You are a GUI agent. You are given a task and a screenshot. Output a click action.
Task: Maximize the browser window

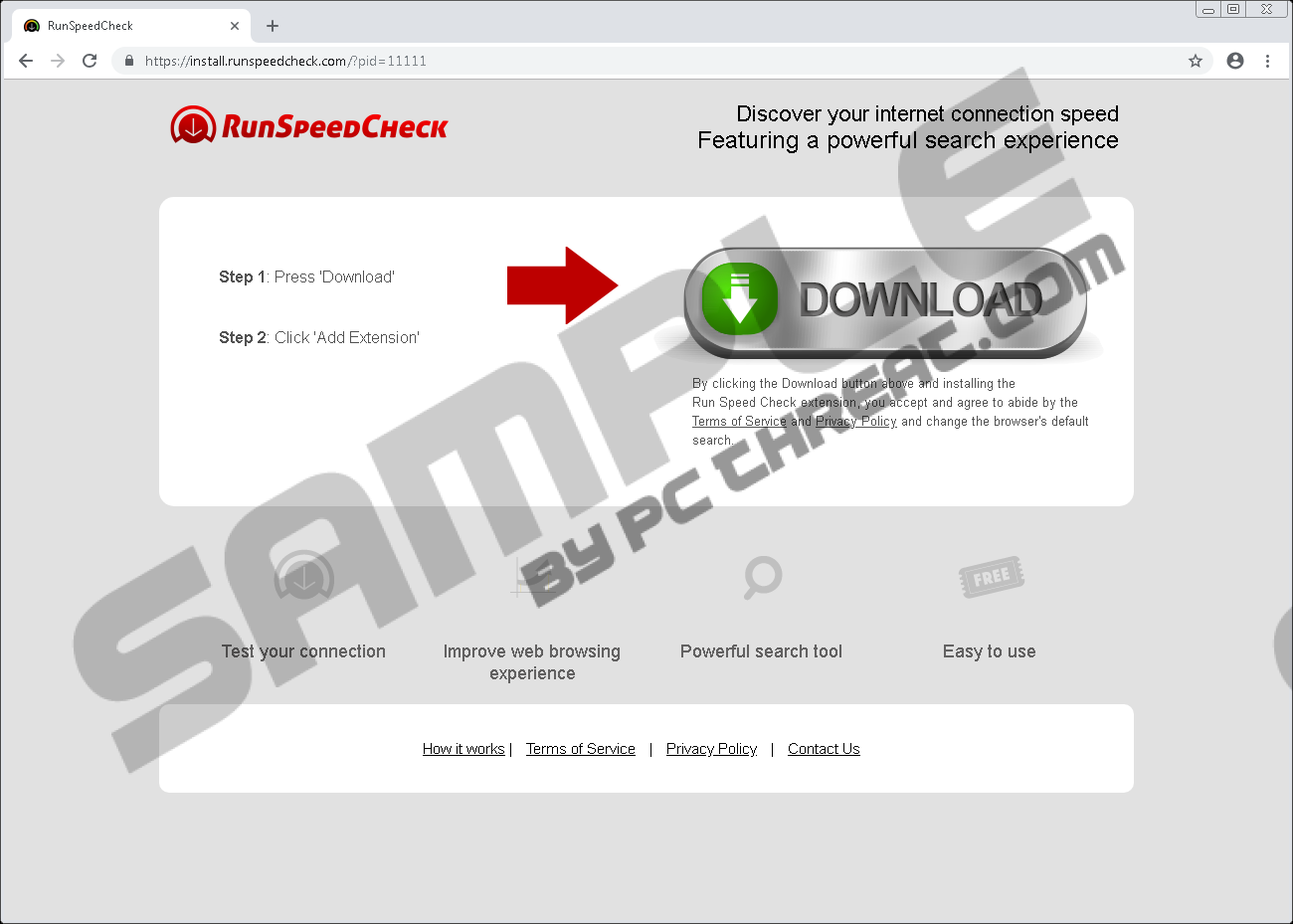click(x=1233, y=10)
